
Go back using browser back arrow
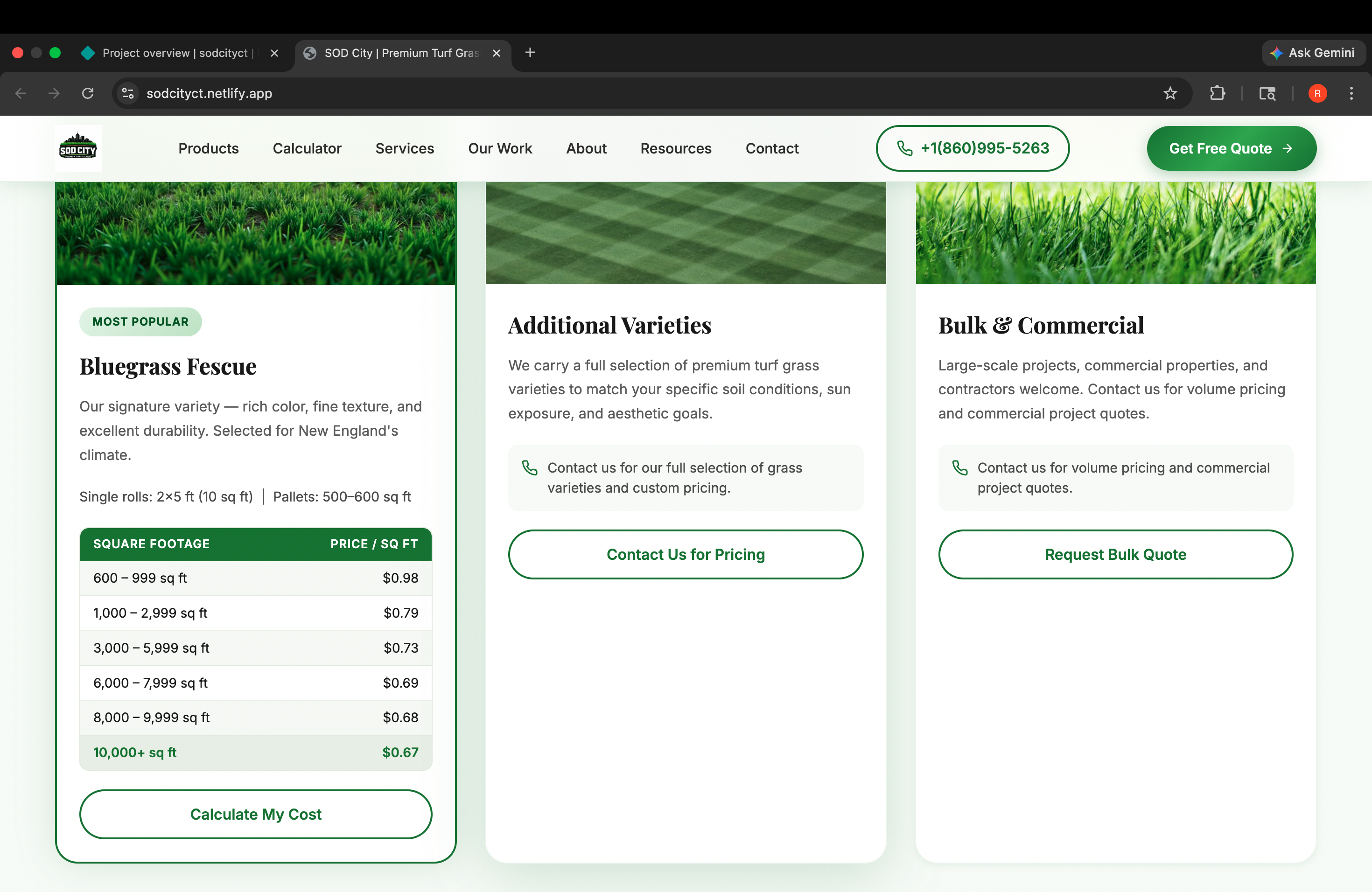(21, 93)
